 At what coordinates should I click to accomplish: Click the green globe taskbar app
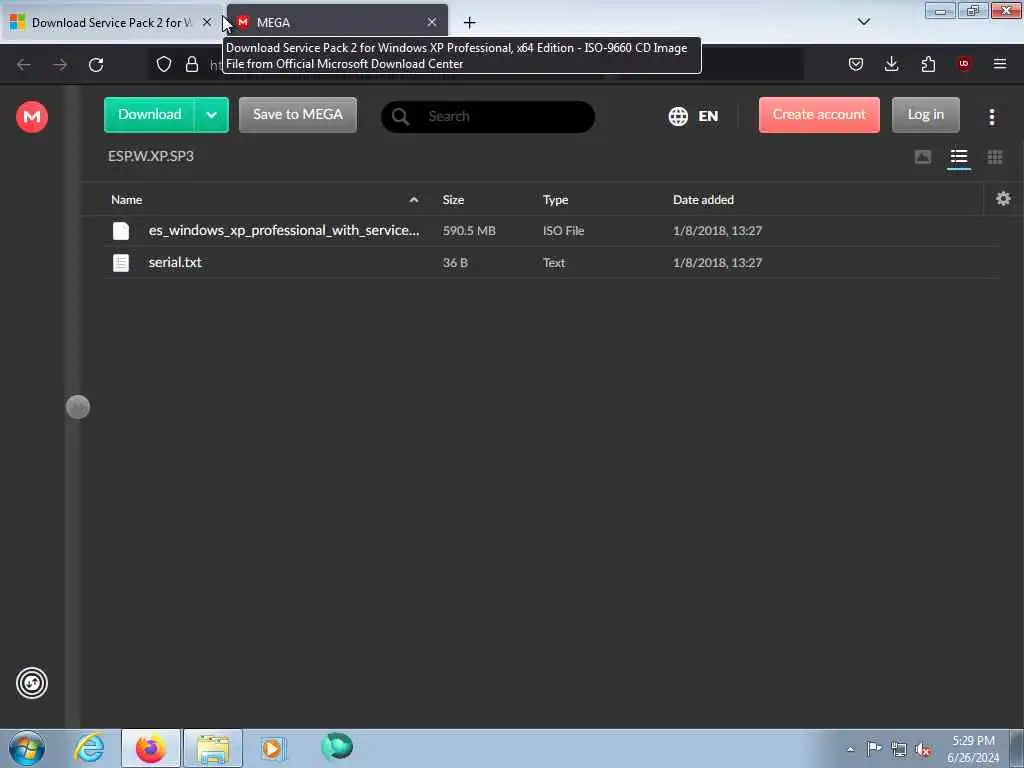337,747
